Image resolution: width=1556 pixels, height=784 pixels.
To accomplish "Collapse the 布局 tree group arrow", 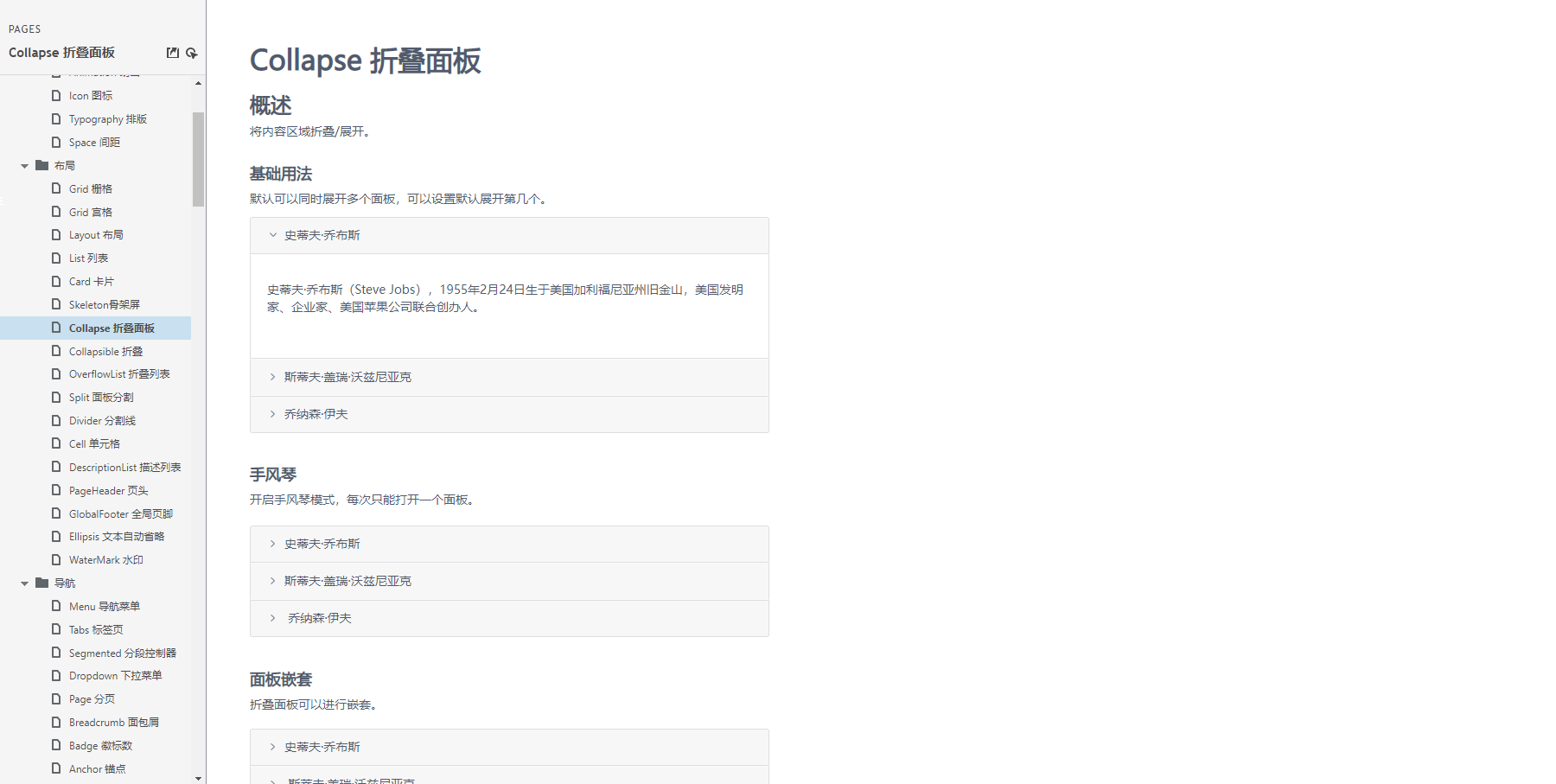I will pos(24,165).
